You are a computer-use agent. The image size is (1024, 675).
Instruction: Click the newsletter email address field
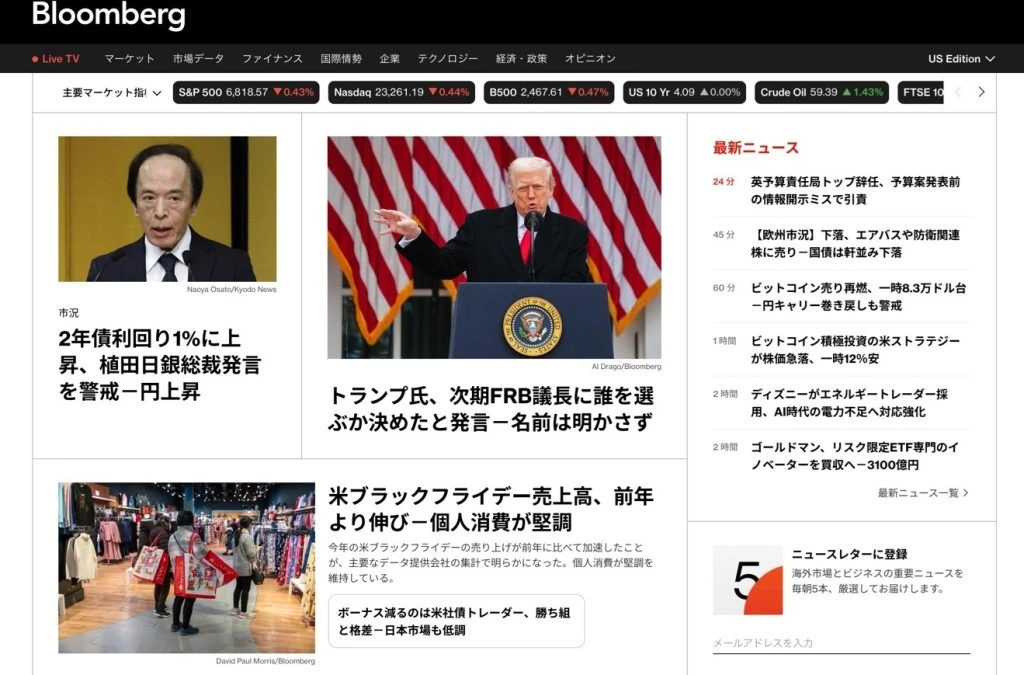coord(840,643)
